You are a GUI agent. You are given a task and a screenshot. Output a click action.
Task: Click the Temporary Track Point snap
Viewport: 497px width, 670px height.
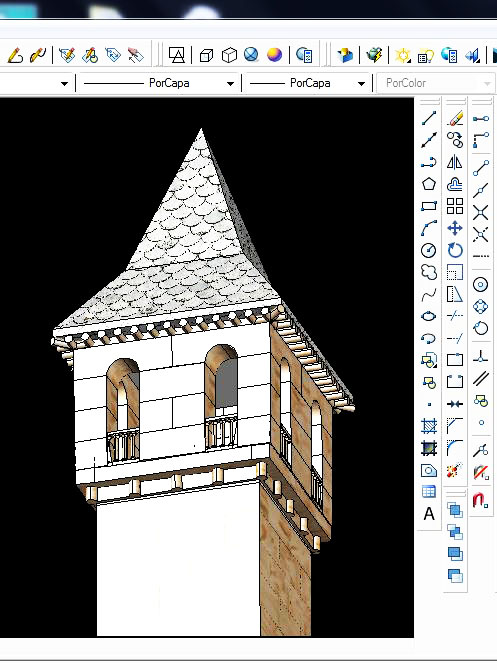(x=481, y=118)
